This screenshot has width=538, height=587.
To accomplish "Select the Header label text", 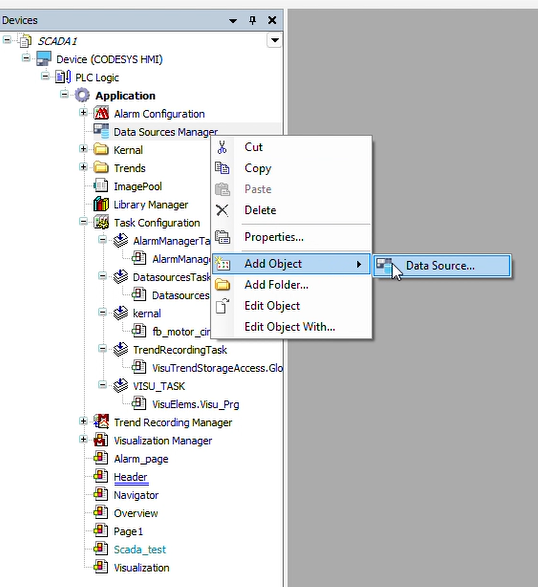I will click(130, 477).
